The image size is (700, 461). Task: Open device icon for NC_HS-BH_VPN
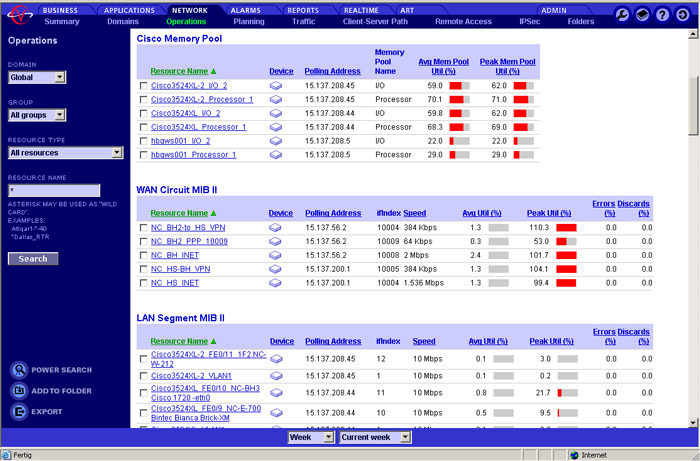coord(275,269)
